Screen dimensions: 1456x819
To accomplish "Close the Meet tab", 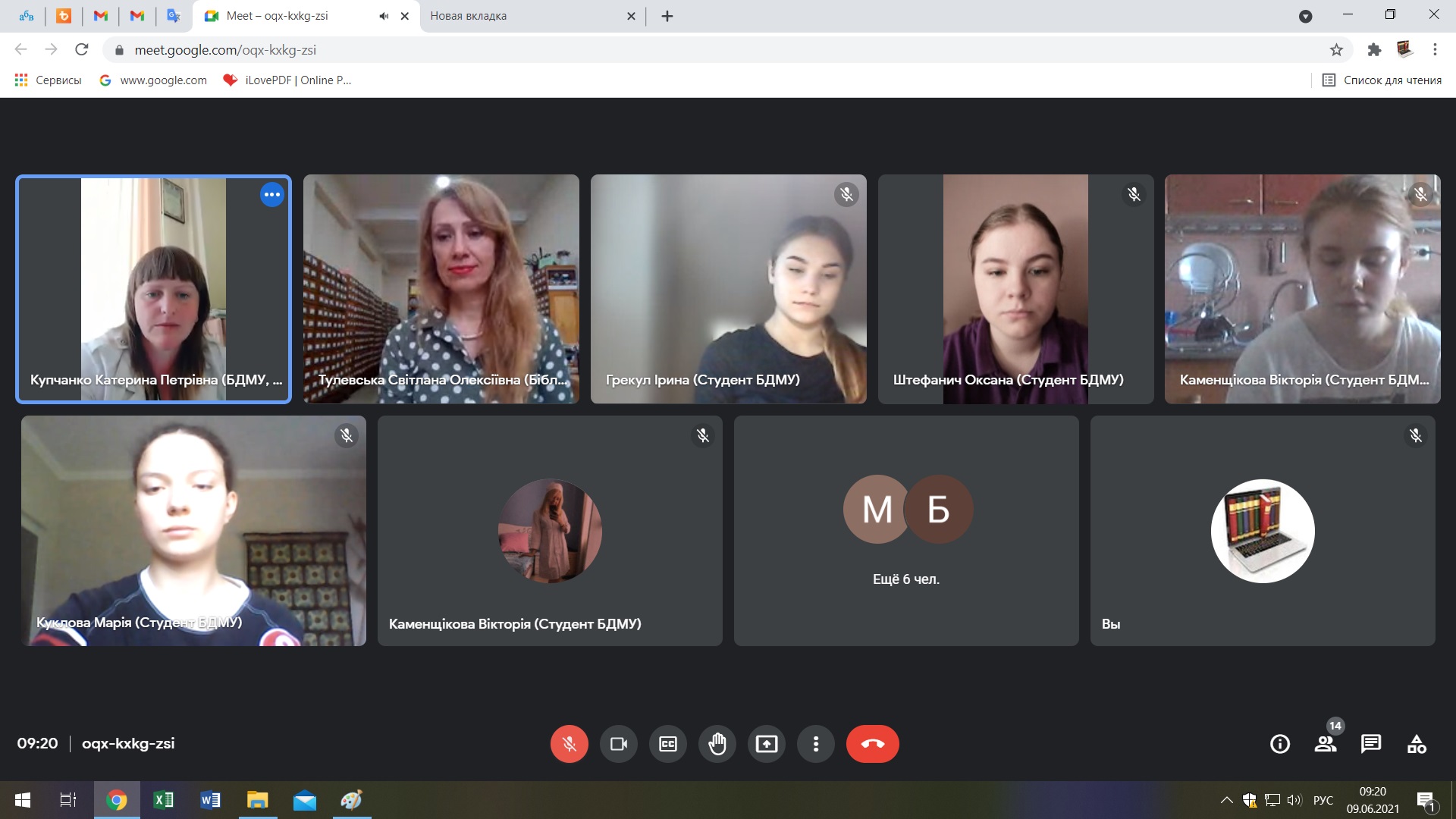I will pyautogui.click(x=405, y=16).
